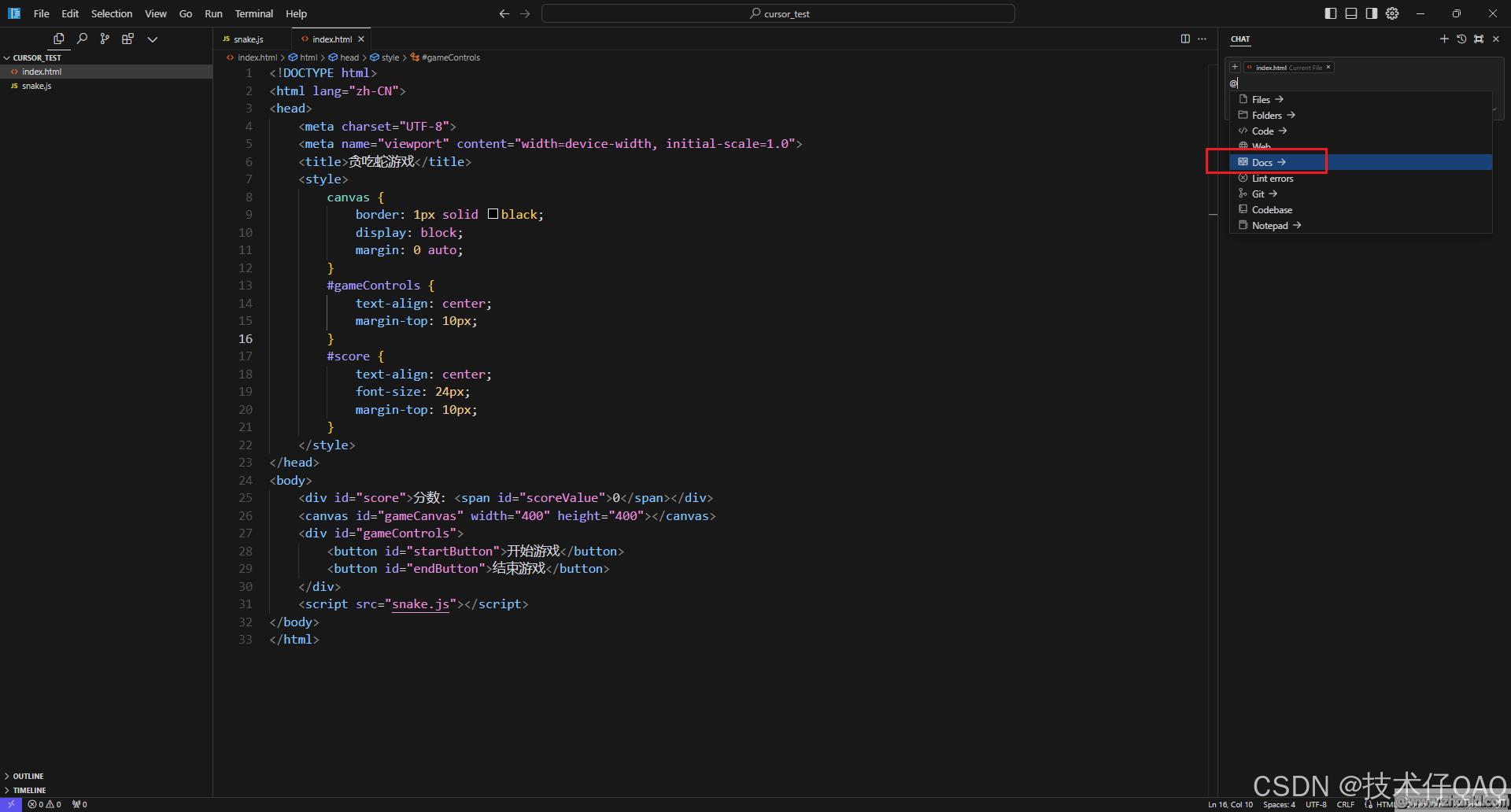The width and height of the screenshot is (1511, 812).
Task: Expand the OUTLINE section
Action: tap(28, 776)
